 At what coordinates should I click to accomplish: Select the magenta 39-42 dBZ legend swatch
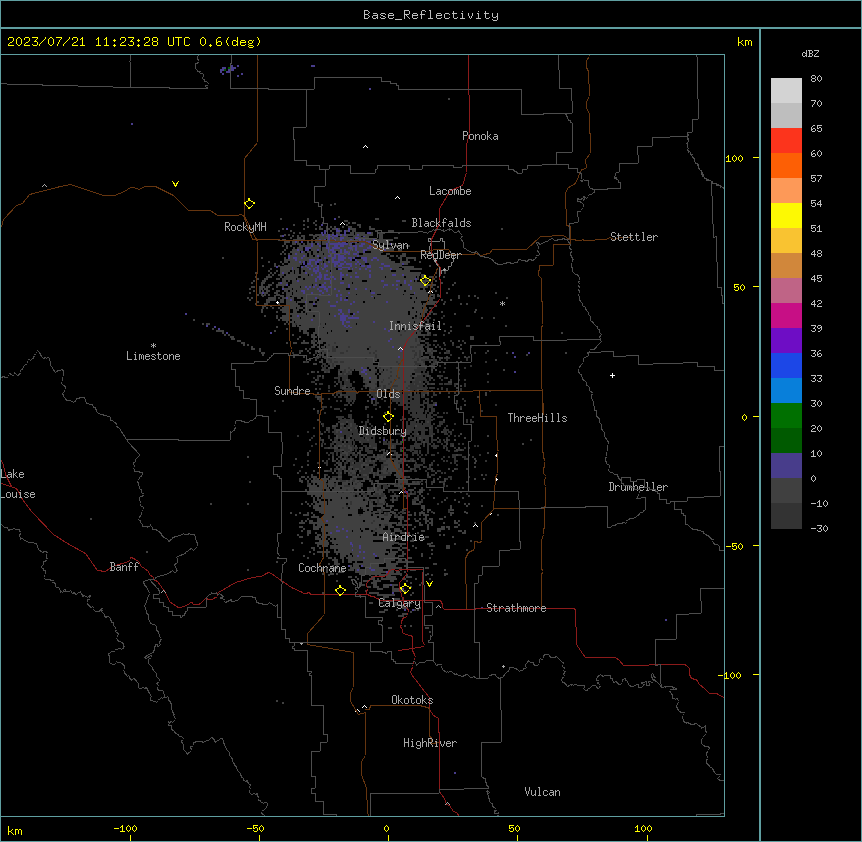tap(786, 315)
